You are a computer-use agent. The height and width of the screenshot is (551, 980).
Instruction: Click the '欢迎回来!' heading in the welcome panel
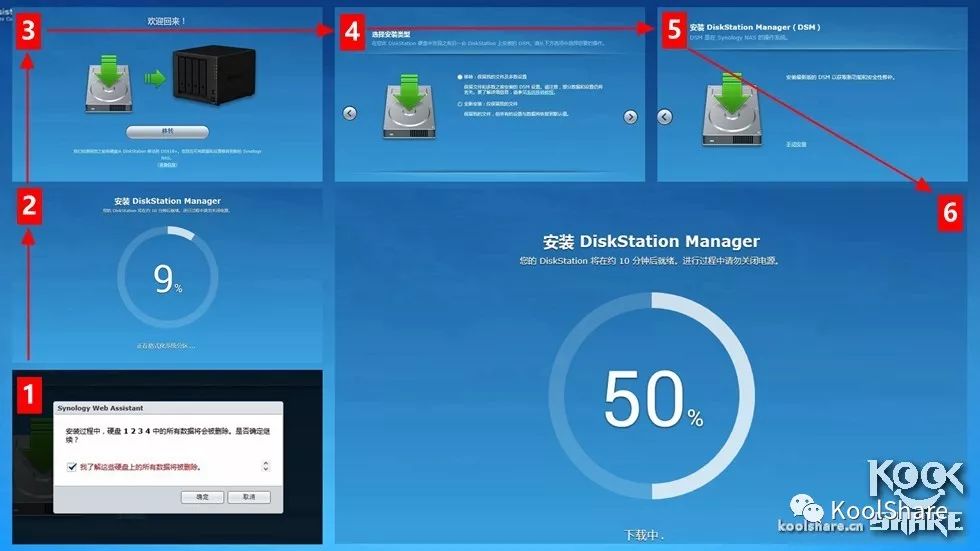166,21
